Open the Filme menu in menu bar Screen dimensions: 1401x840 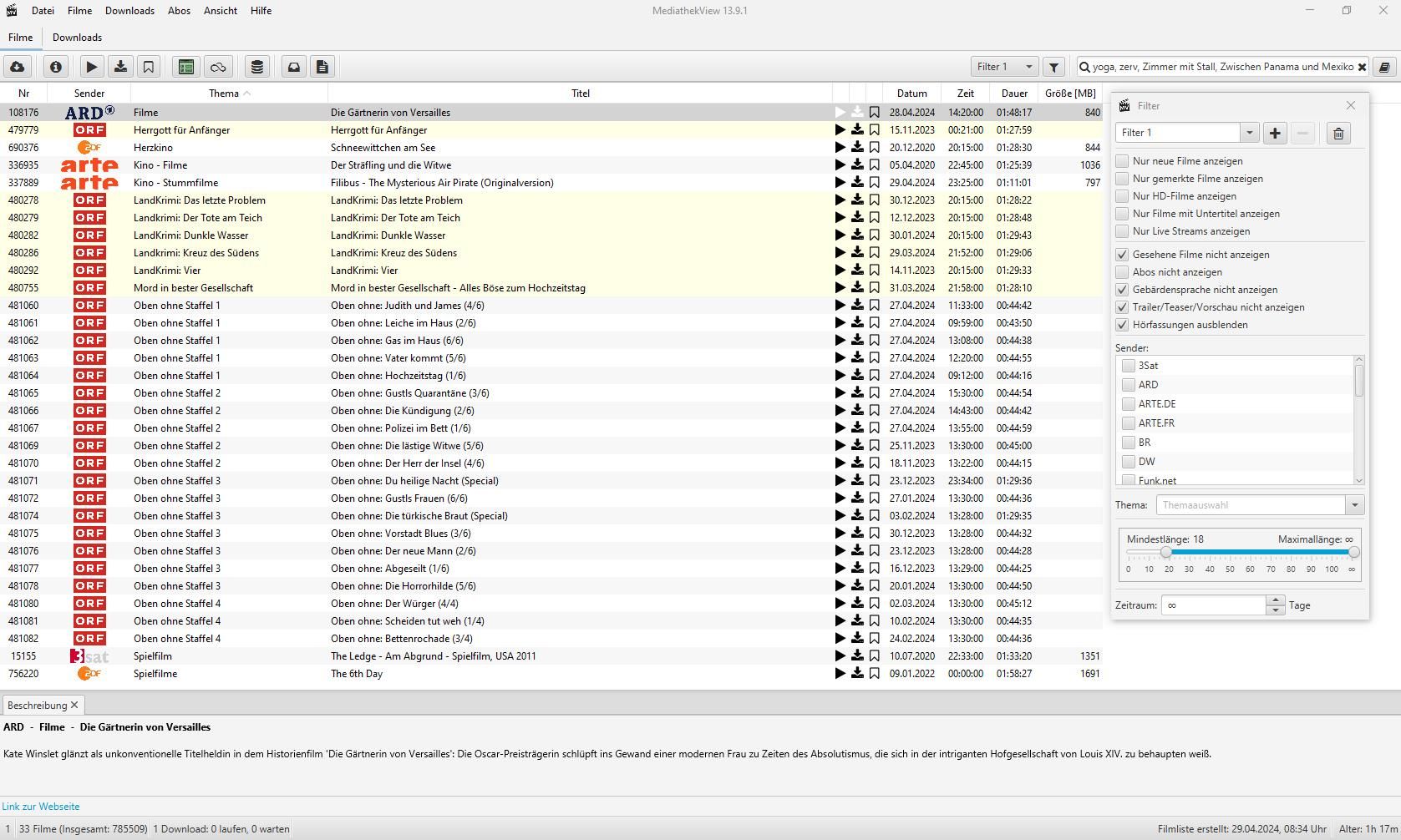(79, 11)
